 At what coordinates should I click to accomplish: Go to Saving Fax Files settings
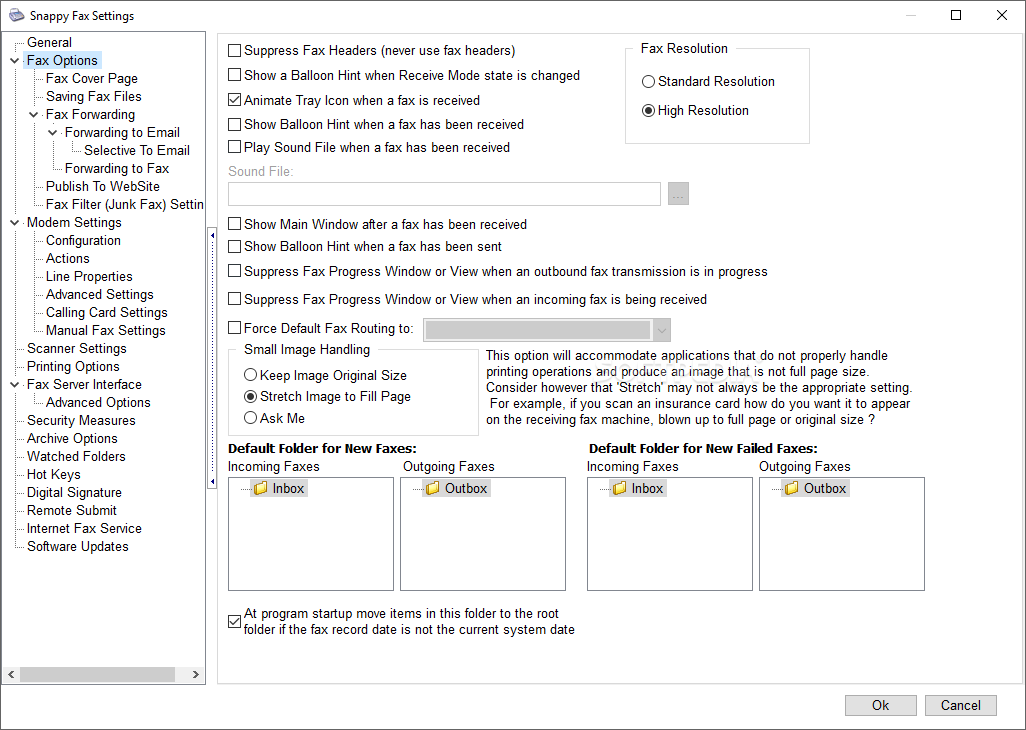click(94, 96)
